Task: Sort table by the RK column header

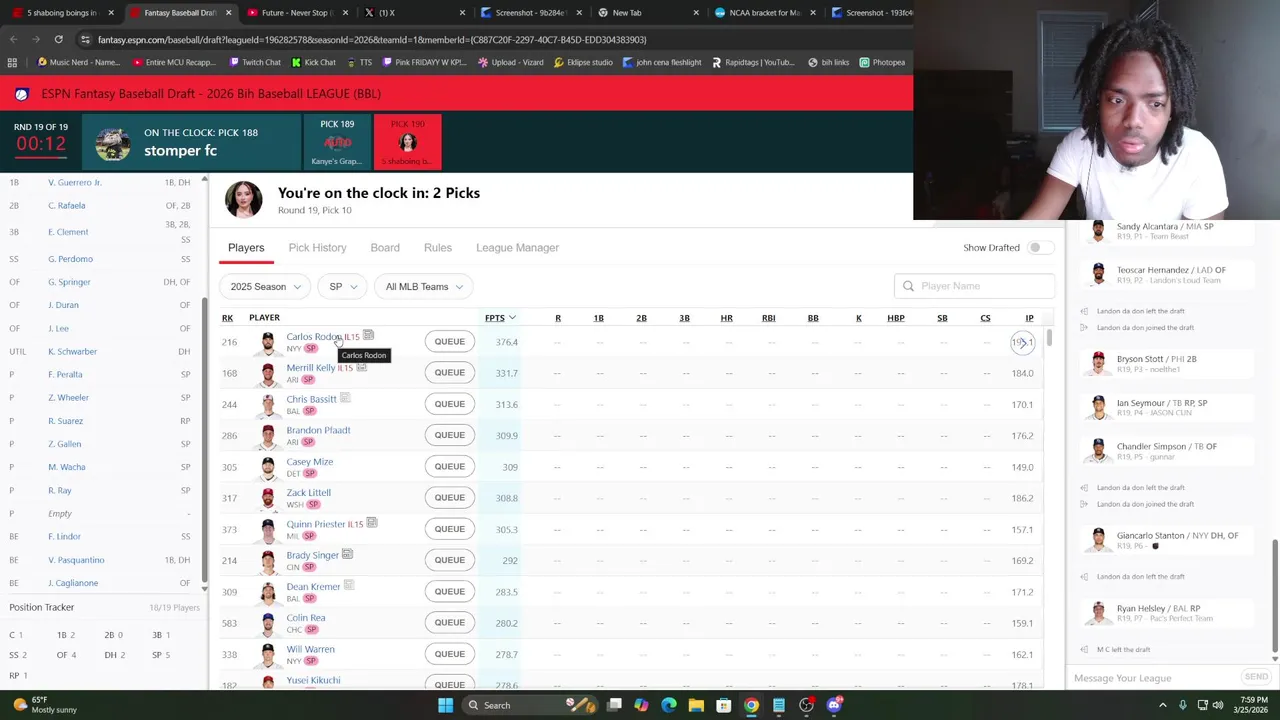Action: 227,318
